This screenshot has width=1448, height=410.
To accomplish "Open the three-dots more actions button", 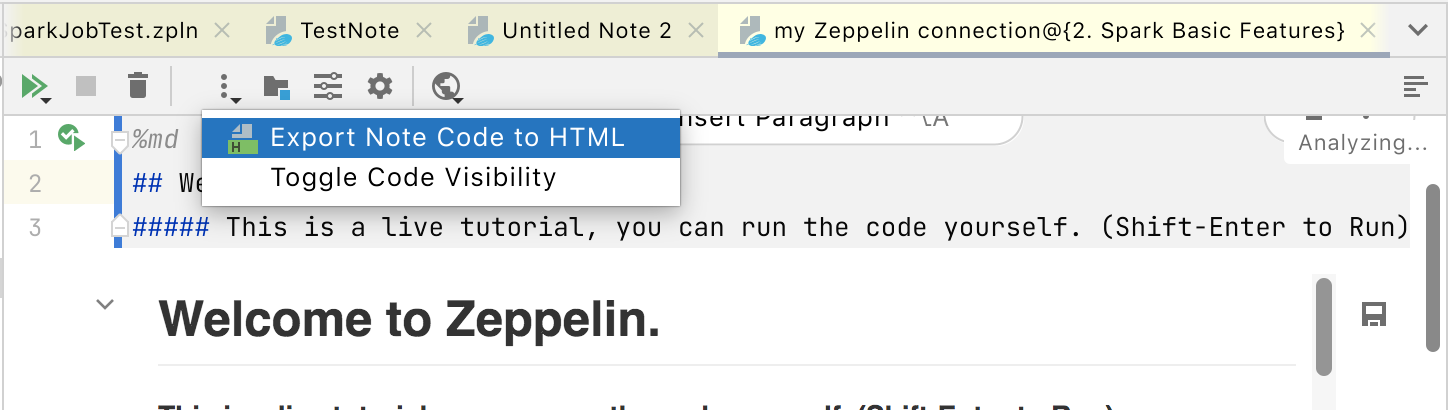I will pyautogui.click(x=228, y=87).
